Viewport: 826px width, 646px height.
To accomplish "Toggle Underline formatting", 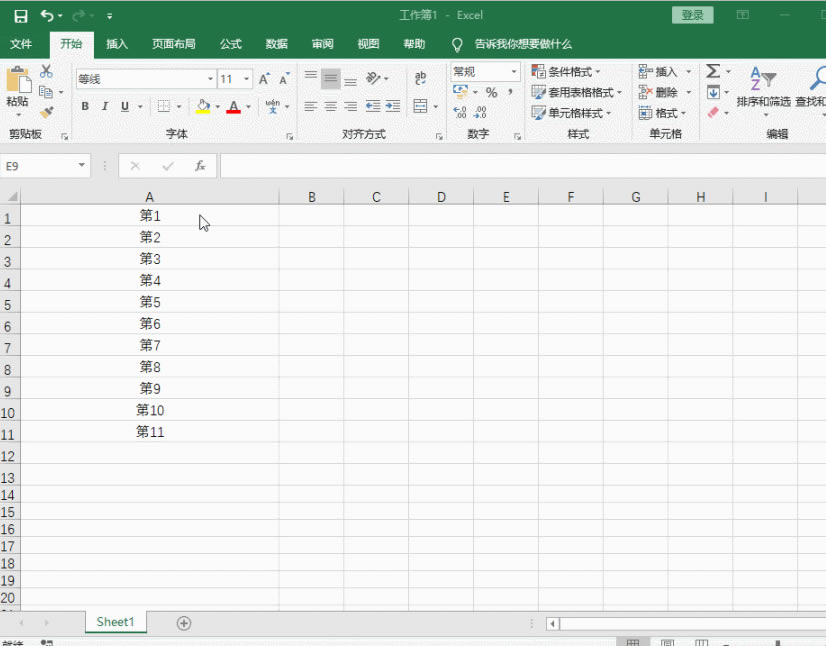I will pyautogui.click(x=124, y=106).
